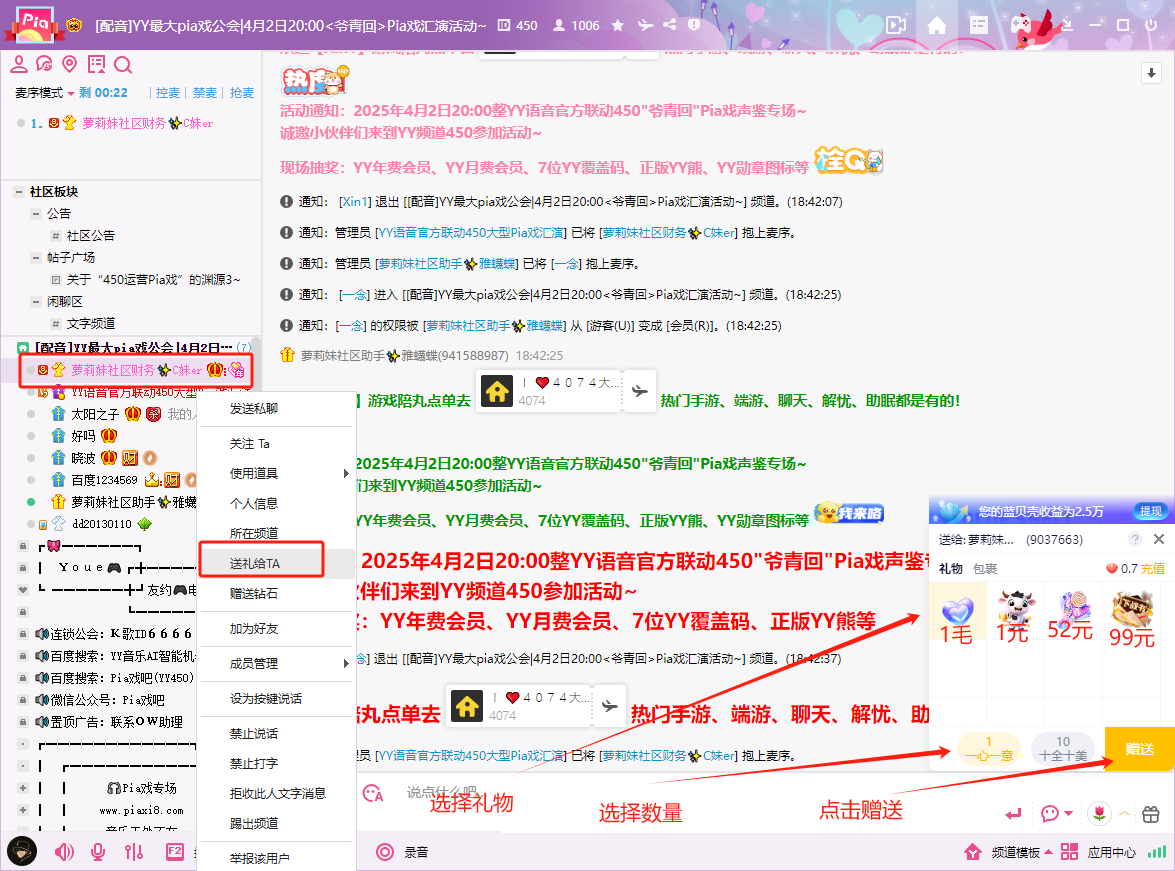The image size is (1175, 871).
Task: Click the F2 hotkey talk icon
Action: click(x=174, y=852)
